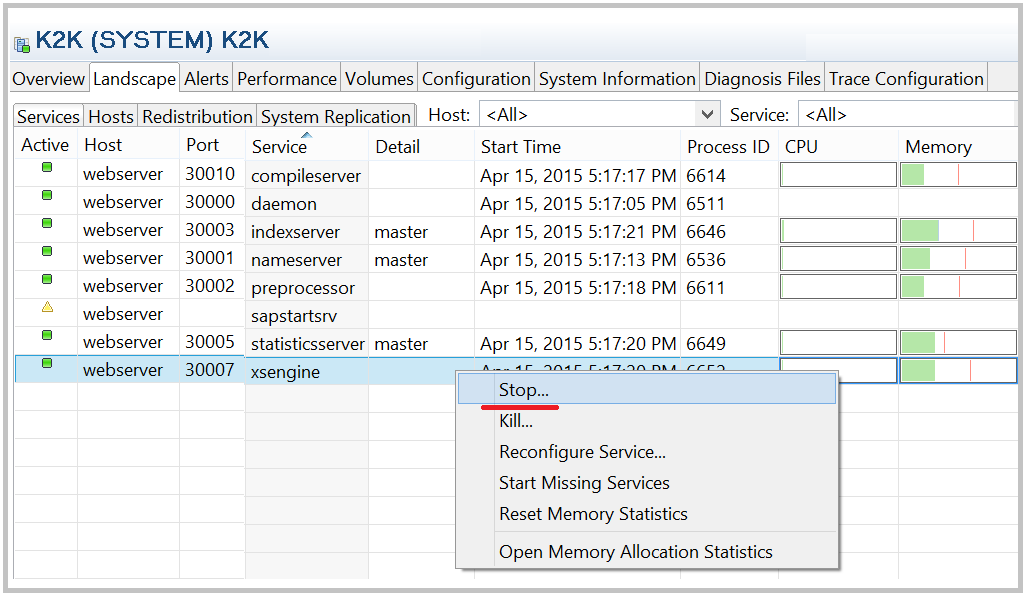
Task: Open the Performance tab
Action: pyautogui.click(x=287, y=79)
